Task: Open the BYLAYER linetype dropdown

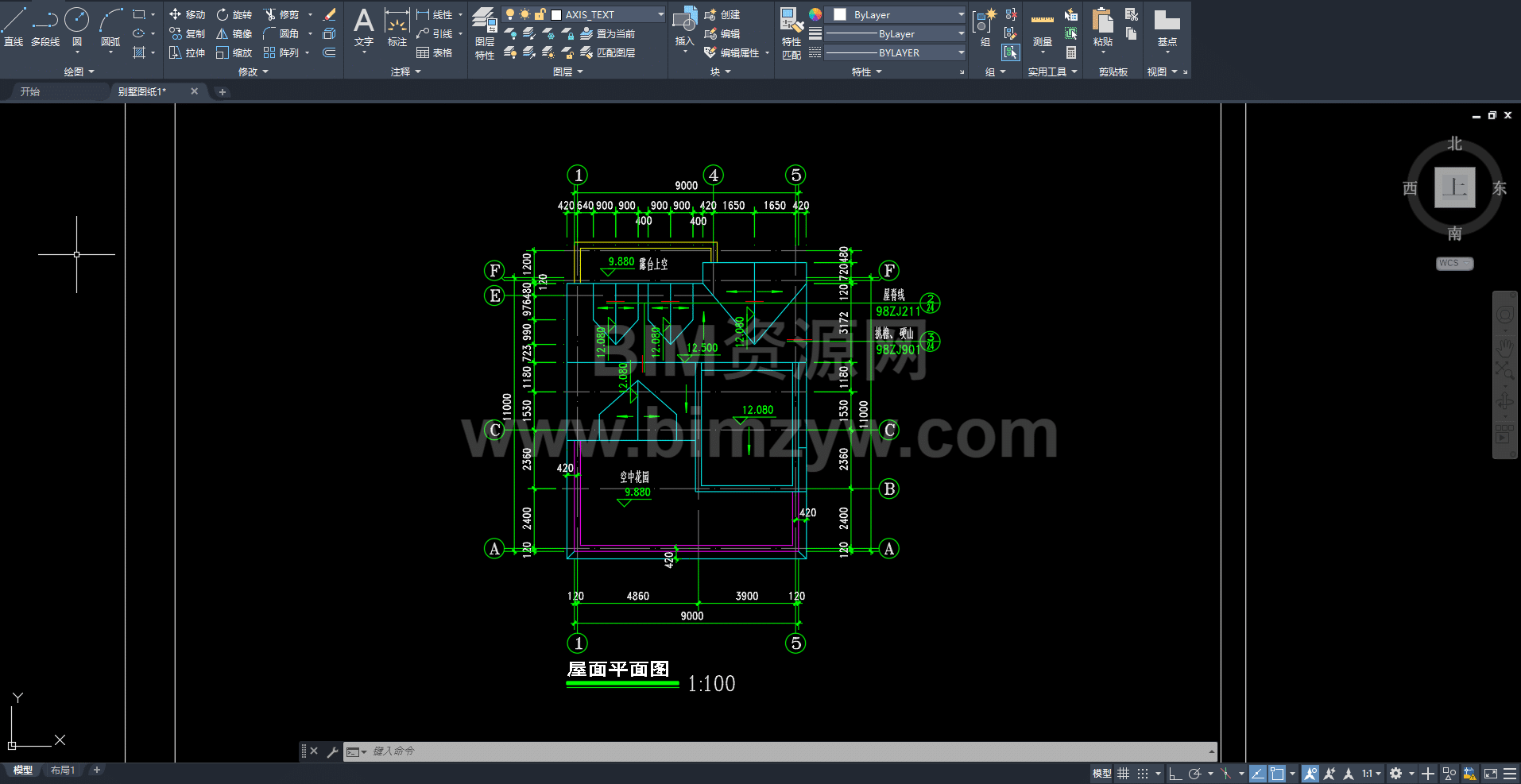Action: click(961, 52)
